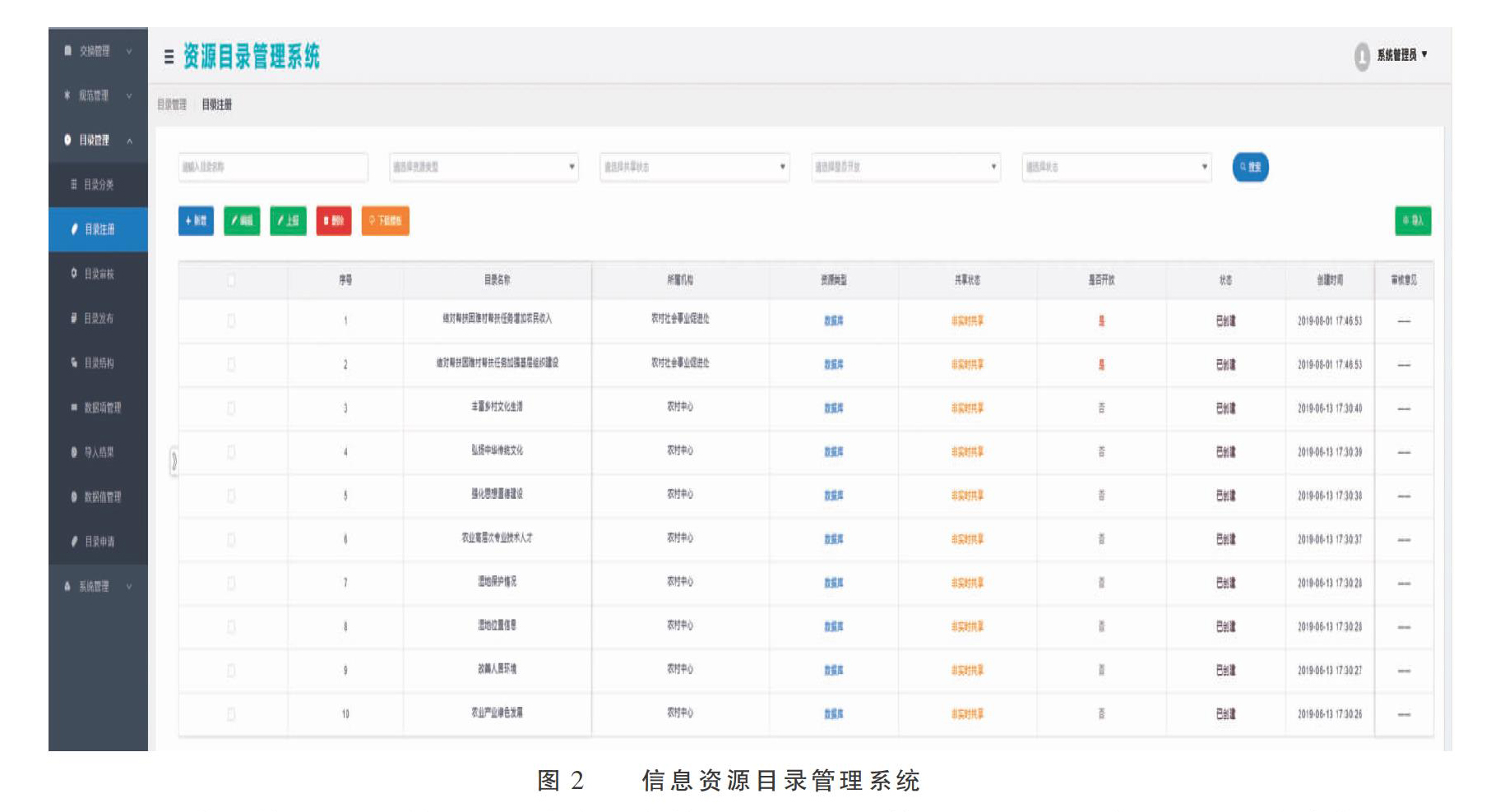Collapse the 目录管理 sidebar group
The image size is (1500, 812).
click(x=99, y=140)
